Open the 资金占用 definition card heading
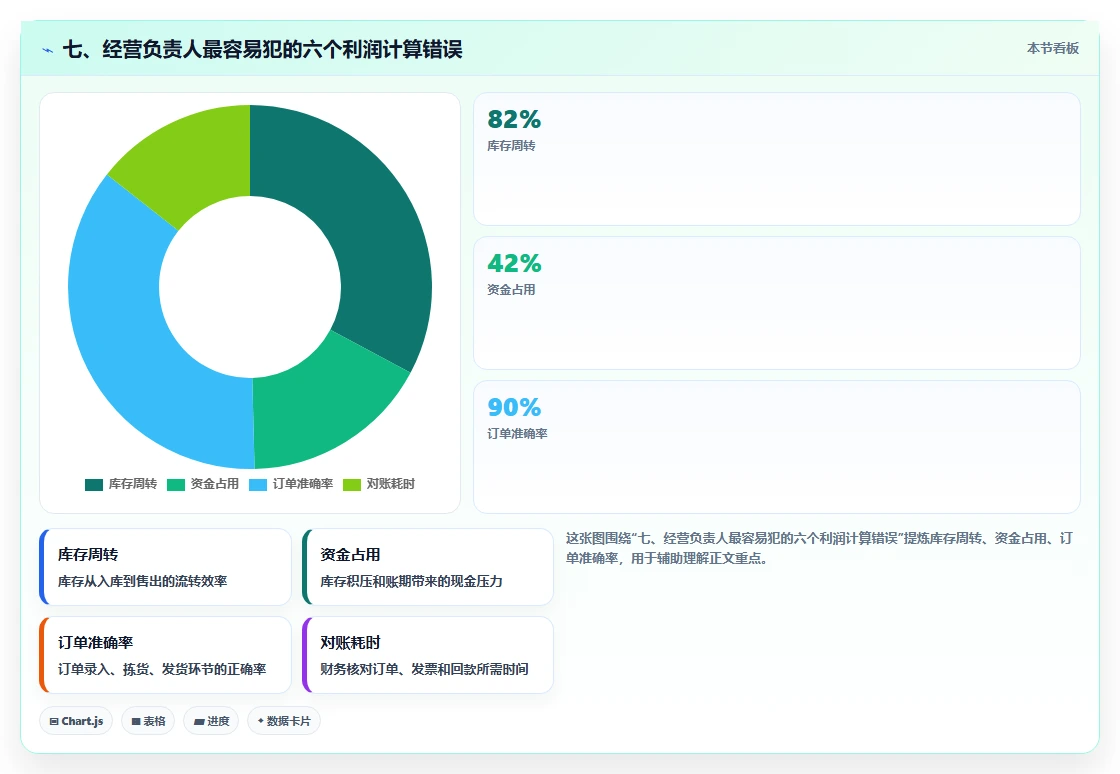Image resolution: width=1120 pixels, height=774 pixels. (x=350, y=555)
